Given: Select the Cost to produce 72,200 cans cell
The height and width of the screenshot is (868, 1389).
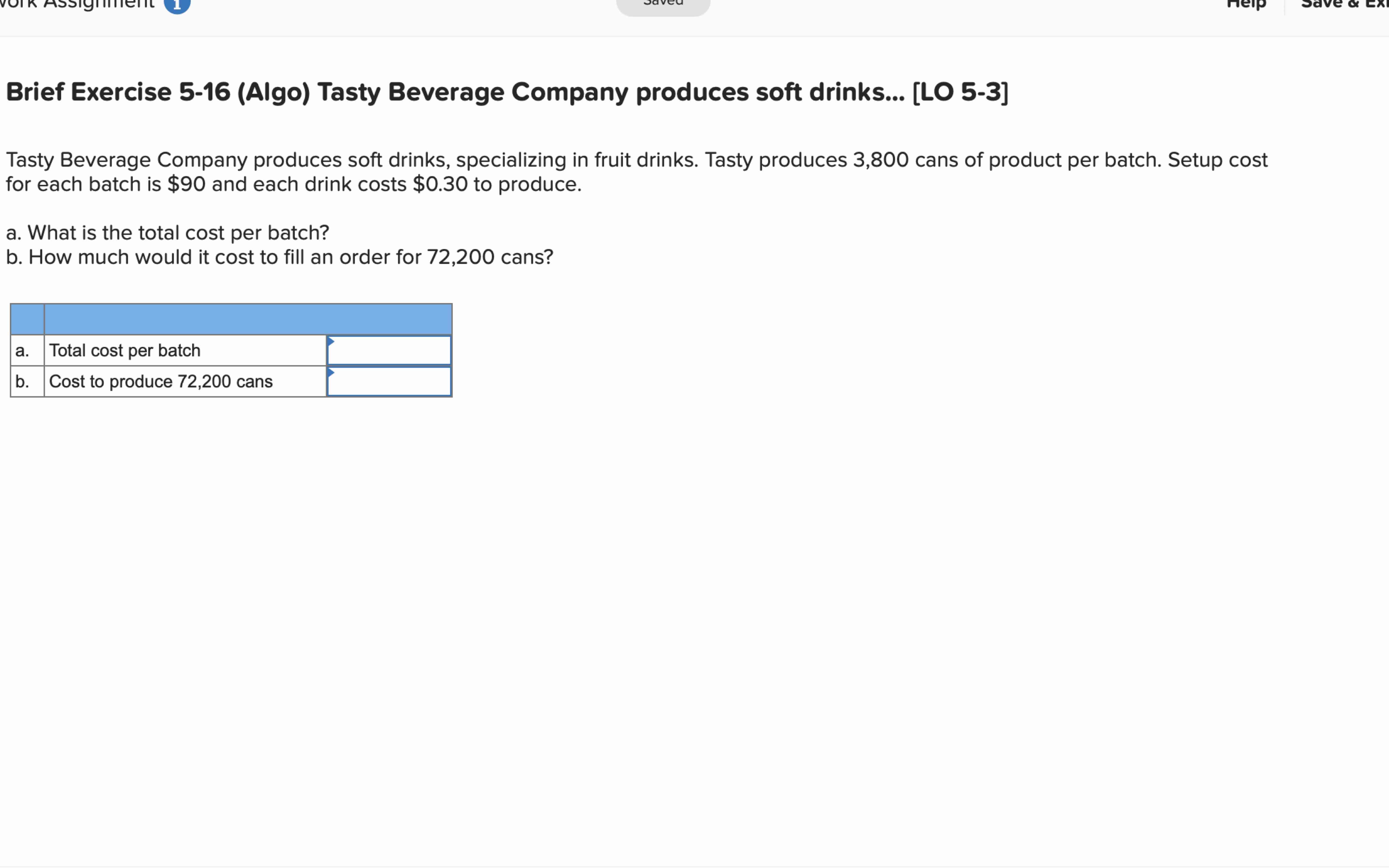Looking at the screenshot, I should pyautogui.click(x=184, y=381).
